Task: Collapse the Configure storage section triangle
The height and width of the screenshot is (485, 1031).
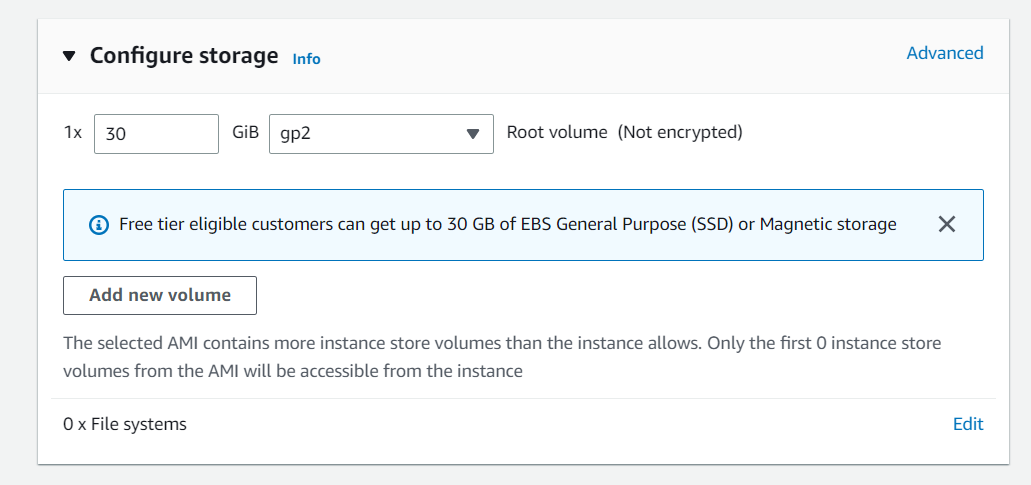Action: 69,56
